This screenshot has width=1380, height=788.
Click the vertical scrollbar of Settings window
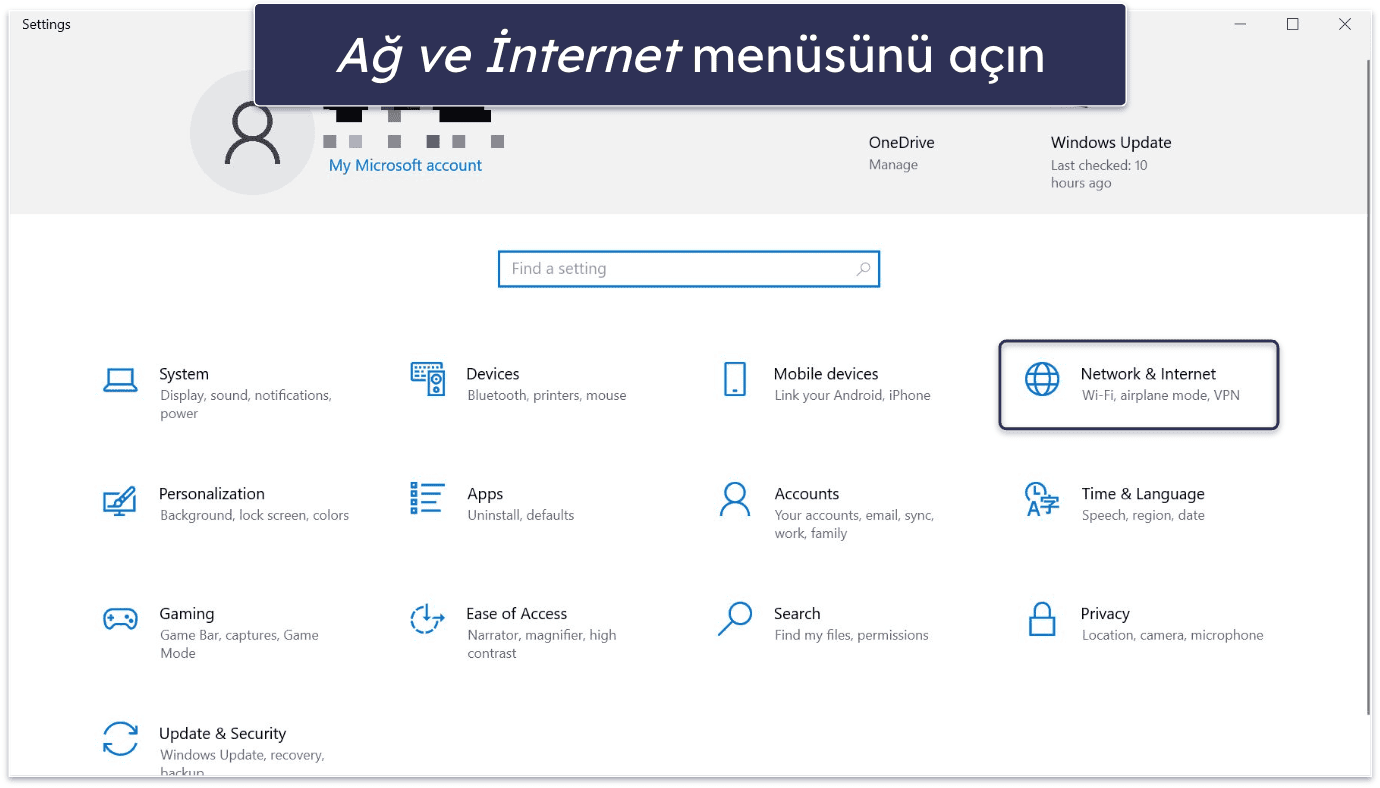[1369, 386]
